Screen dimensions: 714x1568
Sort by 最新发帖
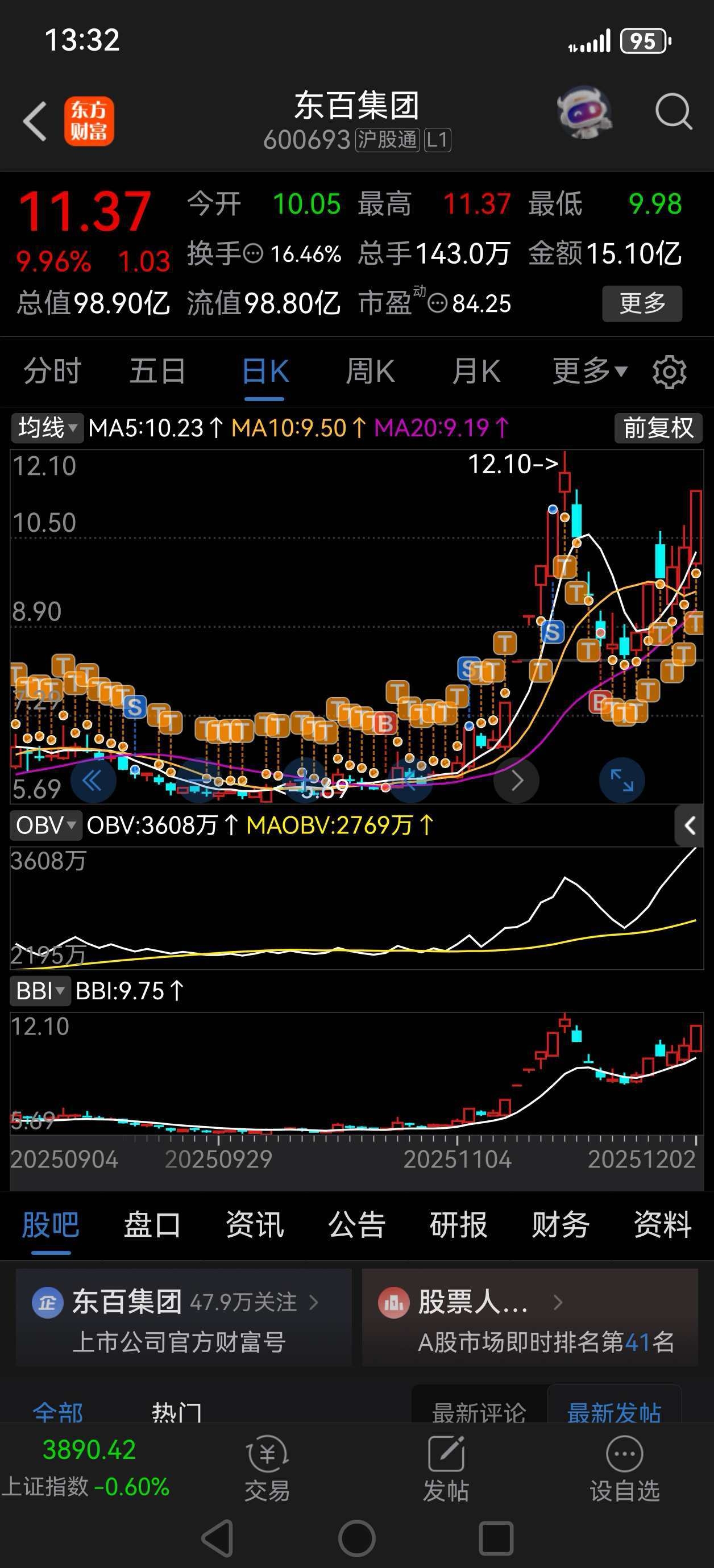[x=614, y=1412]
